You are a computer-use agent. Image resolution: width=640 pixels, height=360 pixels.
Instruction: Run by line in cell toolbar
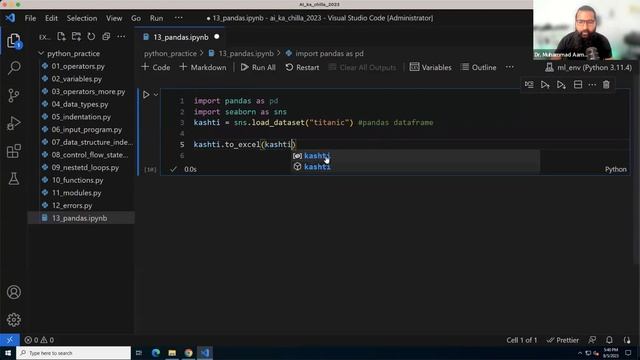tap(529, 84)
